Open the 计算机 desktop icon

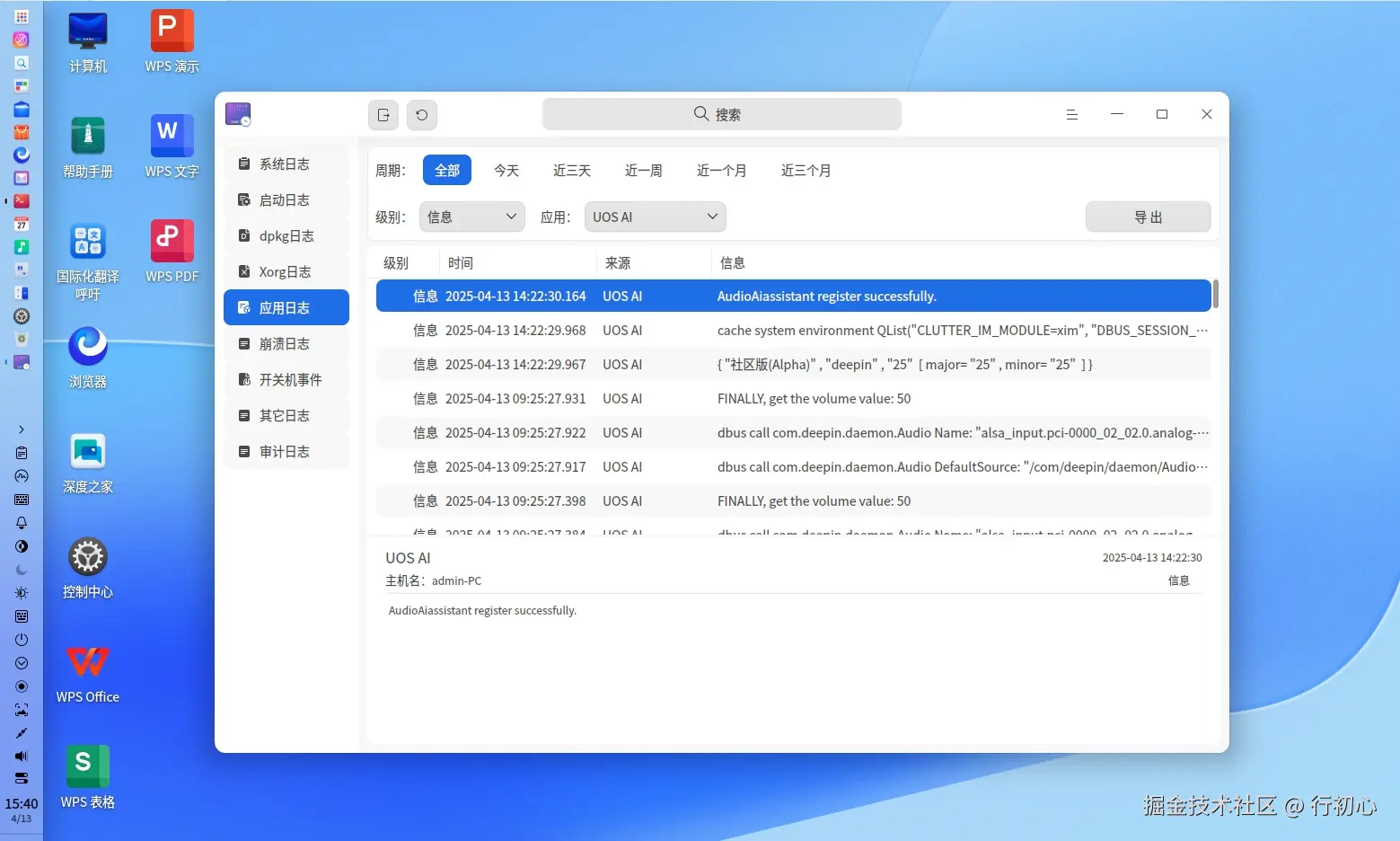pos(88,43)
